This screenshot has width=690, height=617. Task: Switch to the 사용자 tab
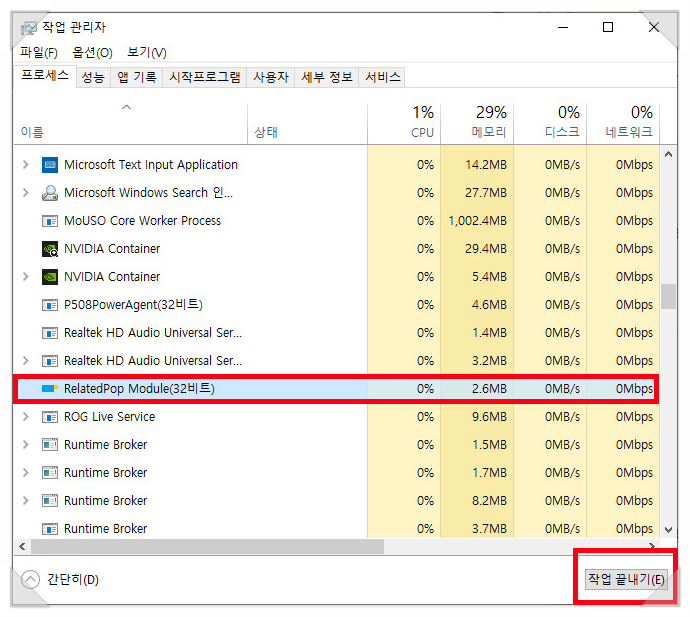point(271,77)
